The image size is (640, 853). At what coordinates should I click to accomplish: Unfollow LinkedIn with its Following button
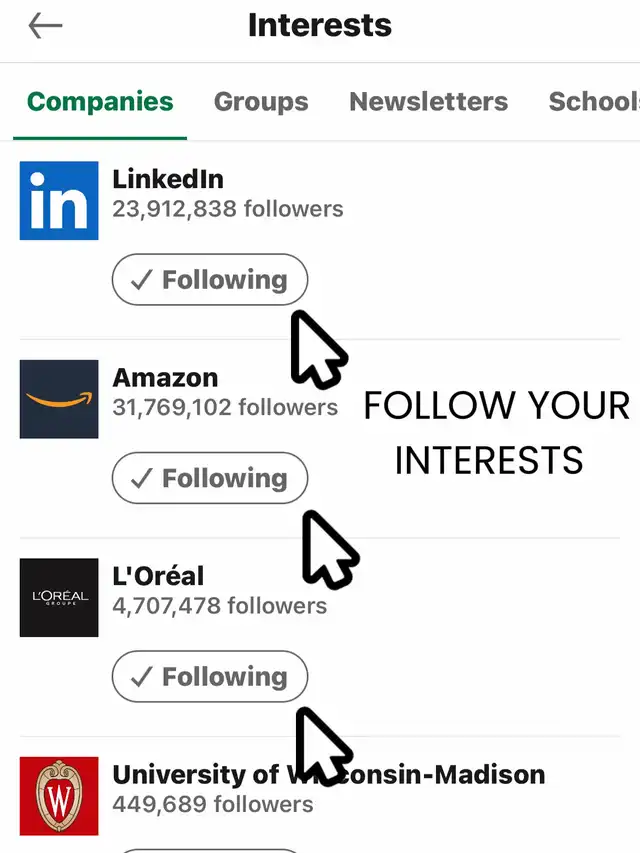click(x=209, y=280)
